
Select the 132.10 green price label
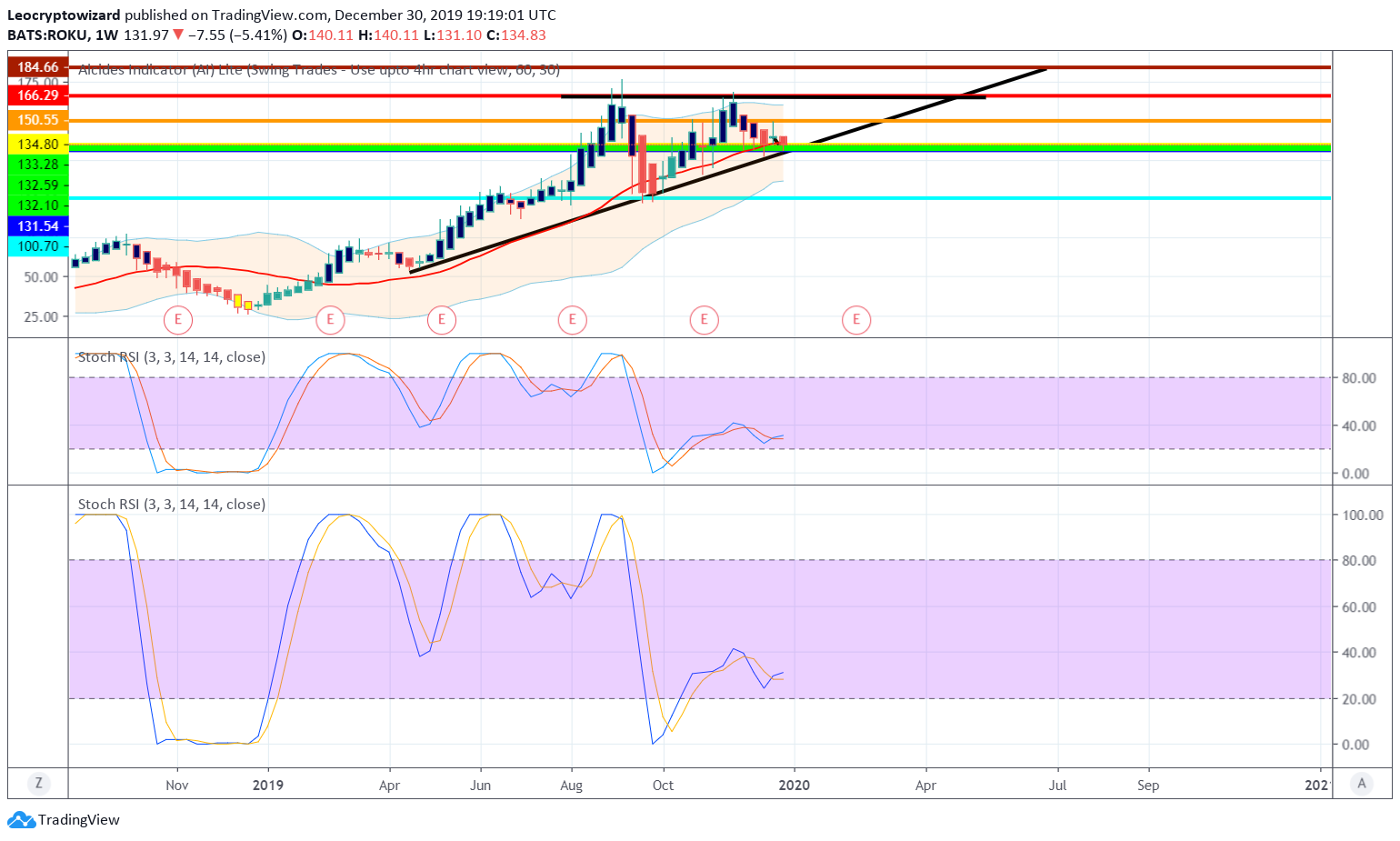click(x=38, y=205)
